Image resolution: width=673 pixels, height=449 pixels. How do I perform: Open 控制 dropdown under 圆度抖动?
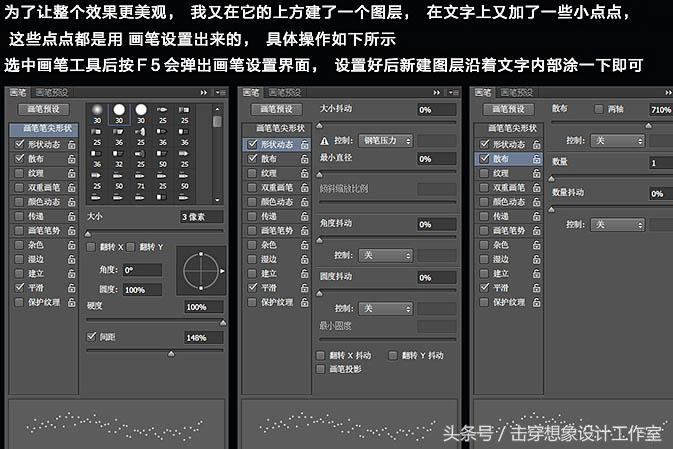coord(386,309)
